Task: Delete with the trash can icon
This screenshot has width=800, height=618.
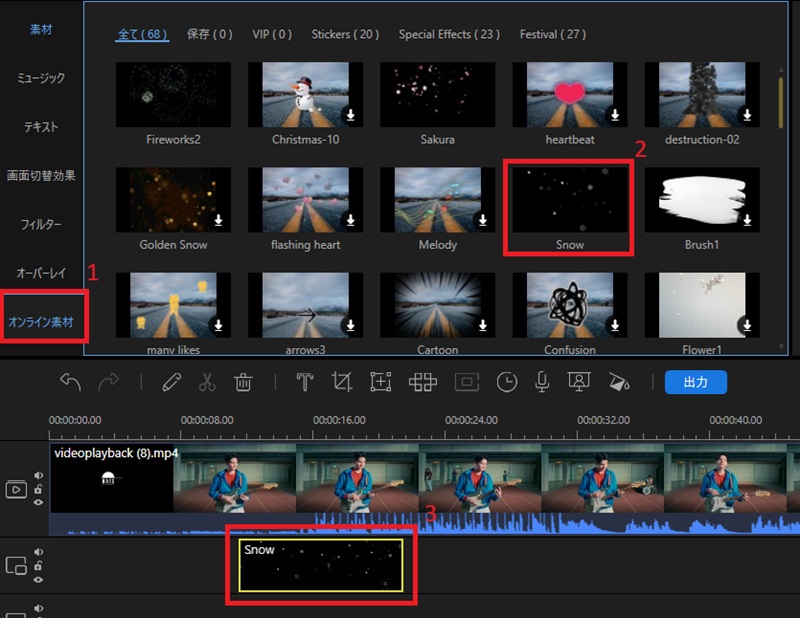Action: point(243,382)
